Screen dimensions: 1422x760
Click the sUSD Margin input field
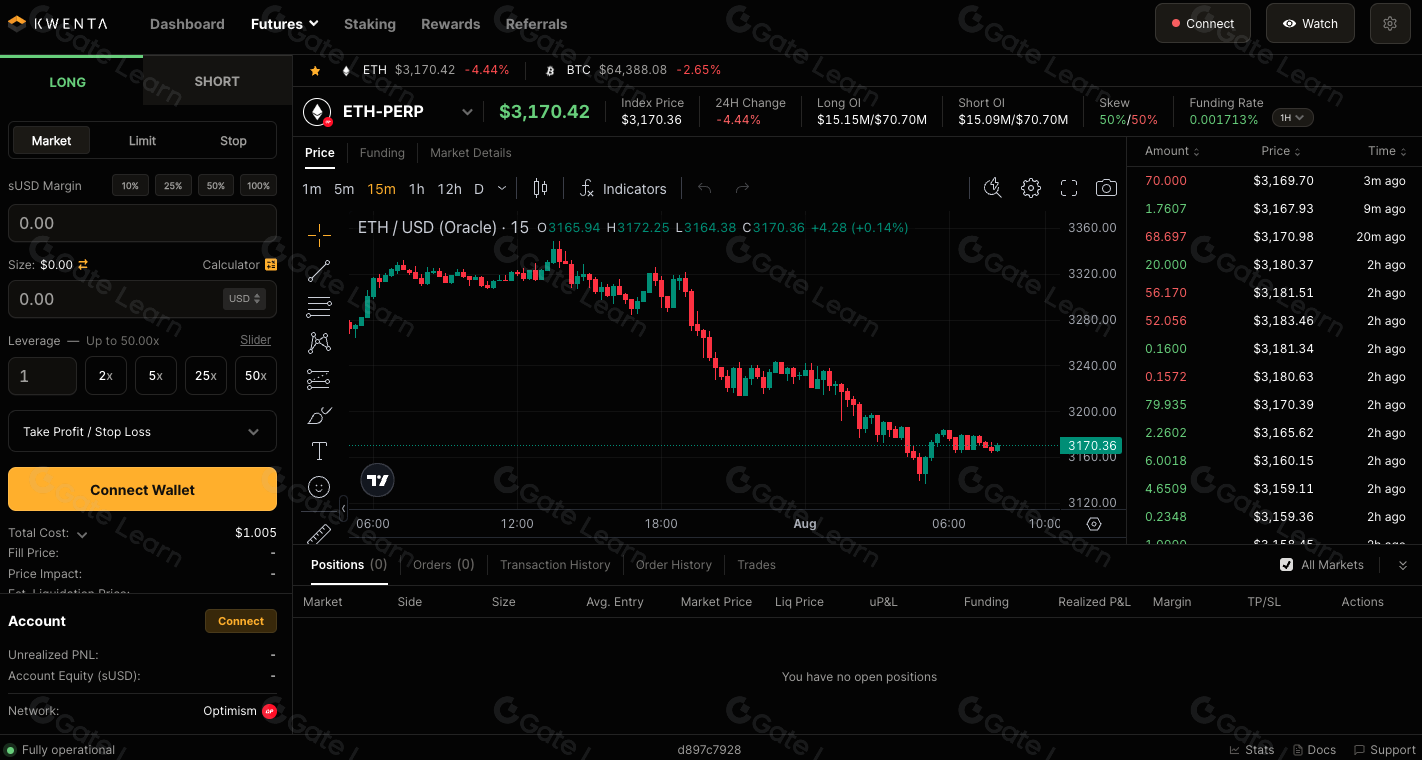[x=142, y=222]
